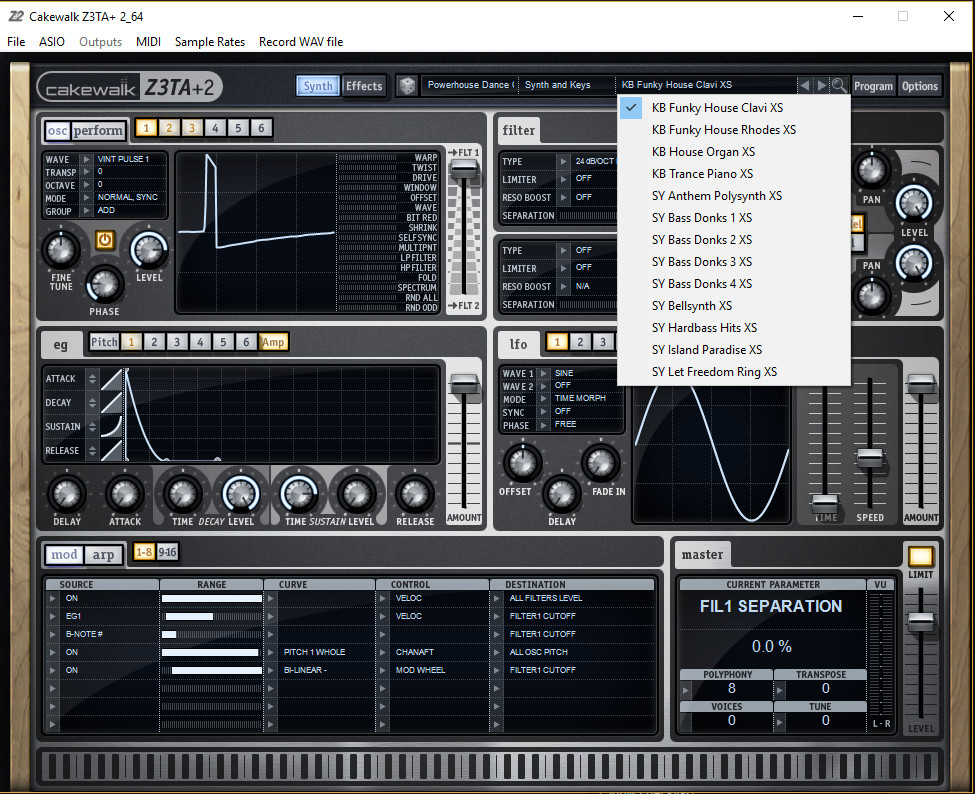975x794 pixels.
Task: Open the patch search magnifier
Action: pyautogui.click(x=839, y=86)
